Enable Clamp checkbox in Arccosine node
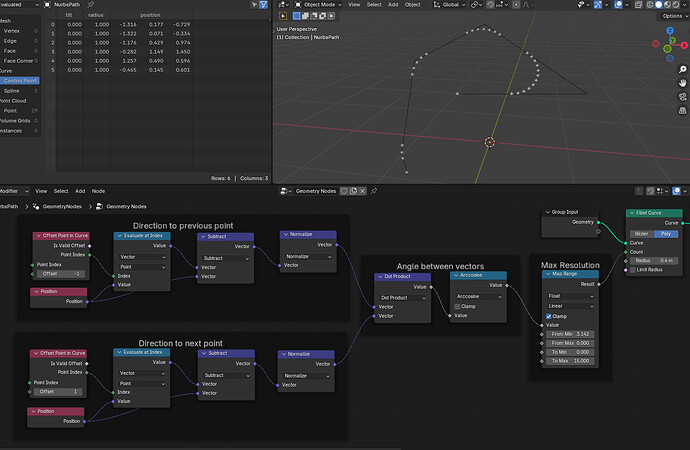 [x=457, y=306]
